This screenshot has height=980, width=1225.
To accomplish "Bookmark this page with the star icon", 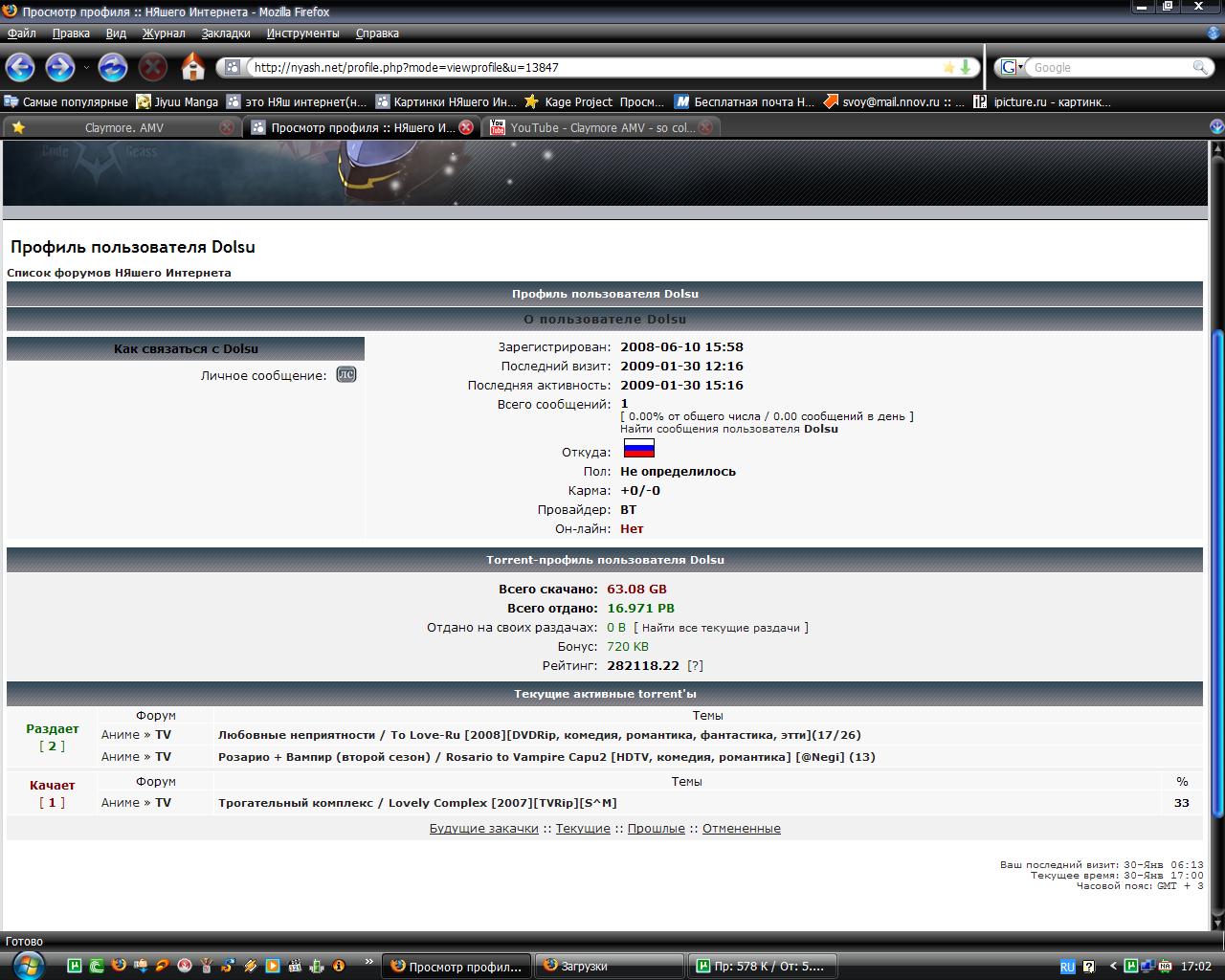I will 948,67.
